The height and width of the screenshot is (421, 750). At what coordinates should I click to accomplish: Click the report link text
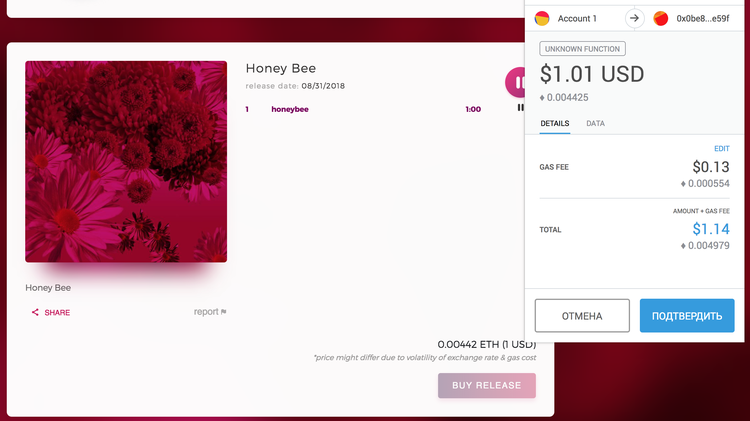(x=206, y=312)
